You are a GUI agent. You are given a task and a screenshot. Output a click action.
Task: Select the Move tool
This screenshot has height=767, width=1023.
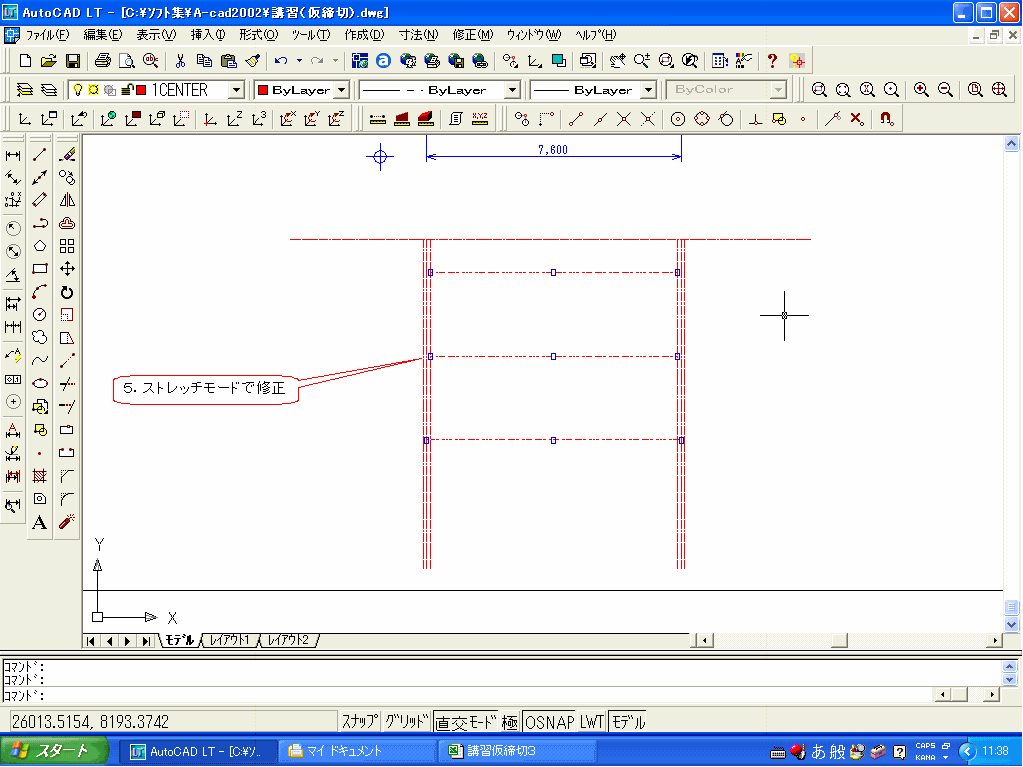click(67, 269)
